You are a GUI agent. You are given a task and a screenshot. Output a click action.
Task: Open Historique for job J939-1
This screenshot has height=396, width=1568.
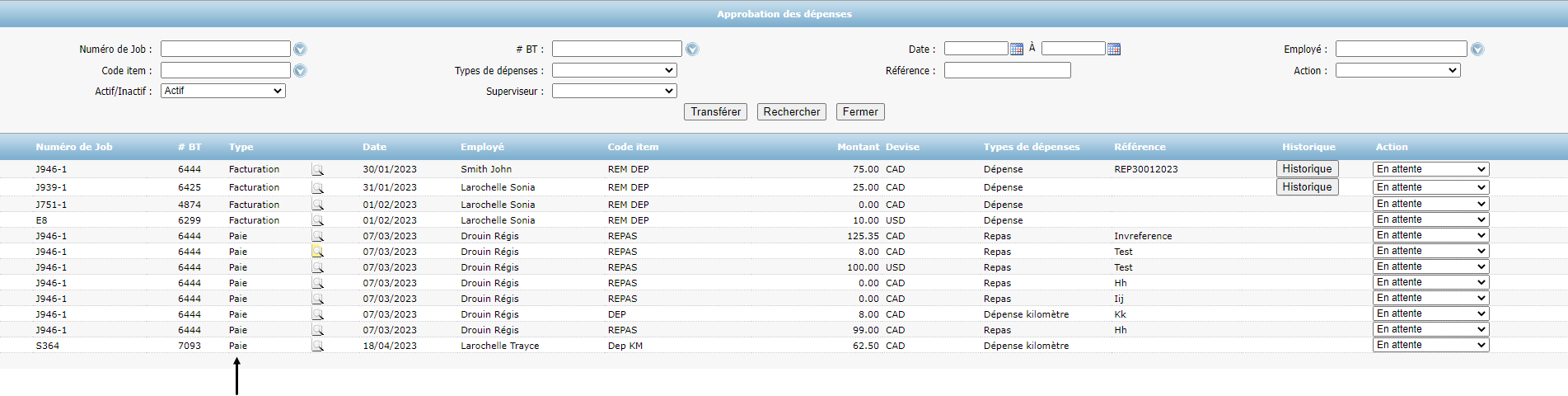(1307, 187)
